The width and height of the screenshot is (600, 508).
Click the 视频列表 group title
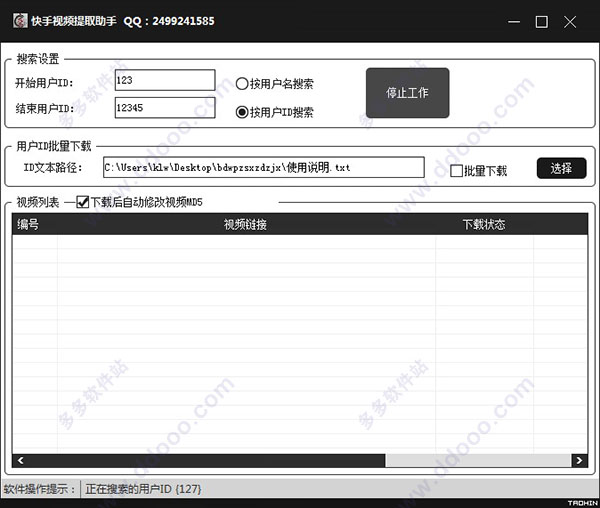(x=38, y=202)
